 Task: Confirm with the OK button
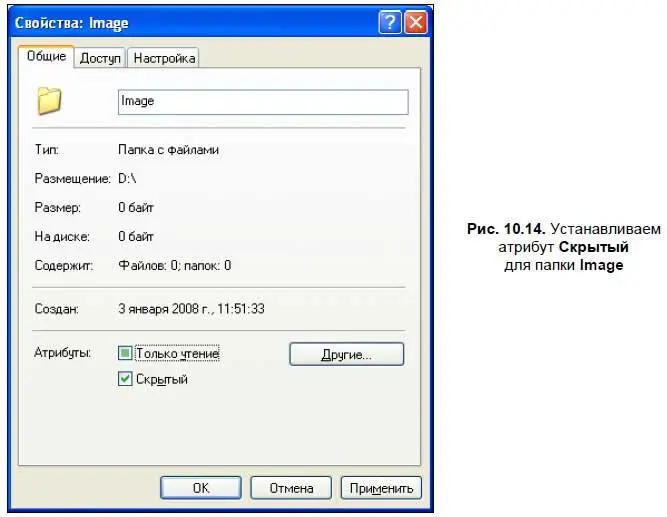tap(201, 488)
